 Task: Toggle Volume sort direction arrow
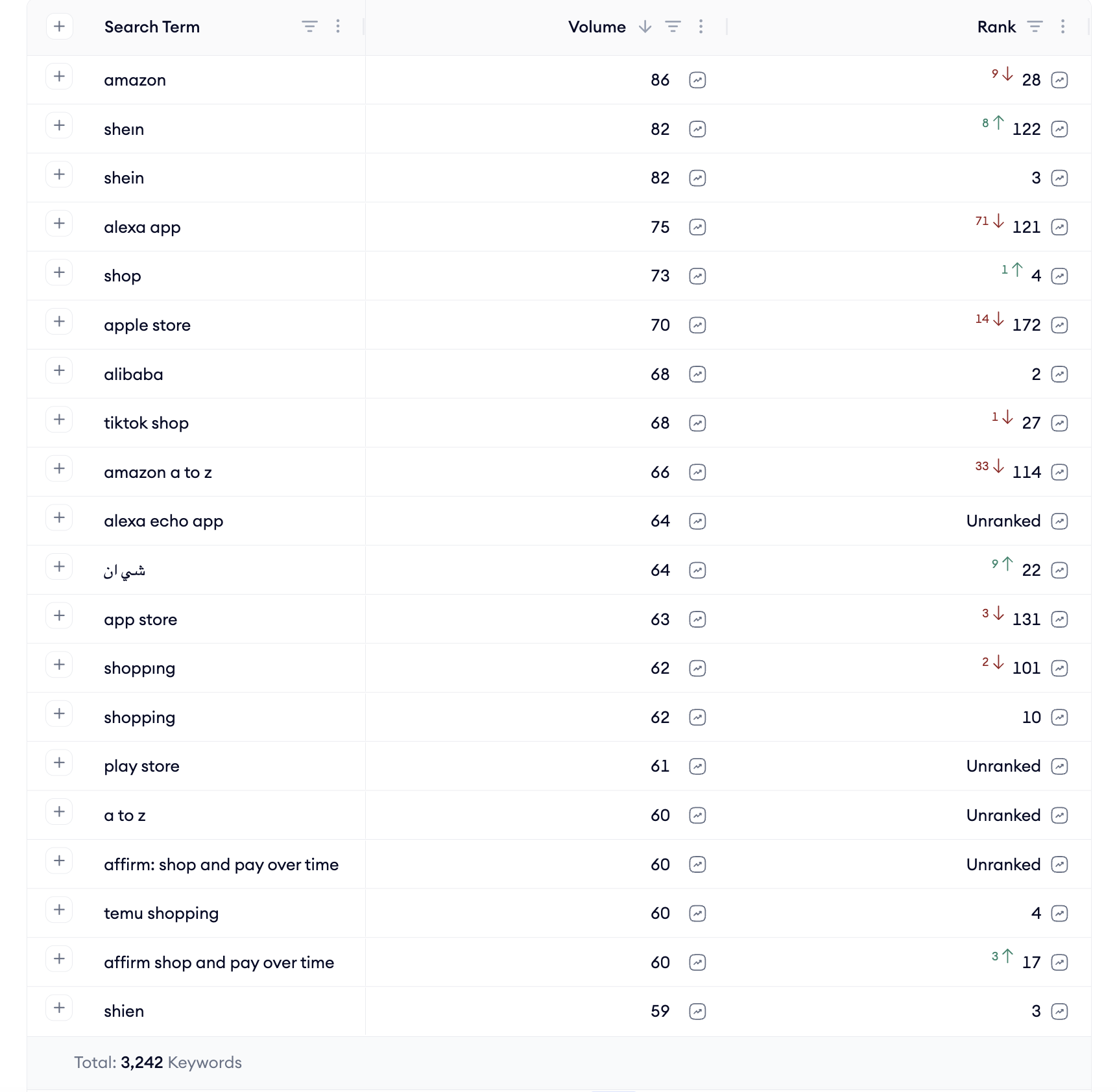(x=645, y=27)
